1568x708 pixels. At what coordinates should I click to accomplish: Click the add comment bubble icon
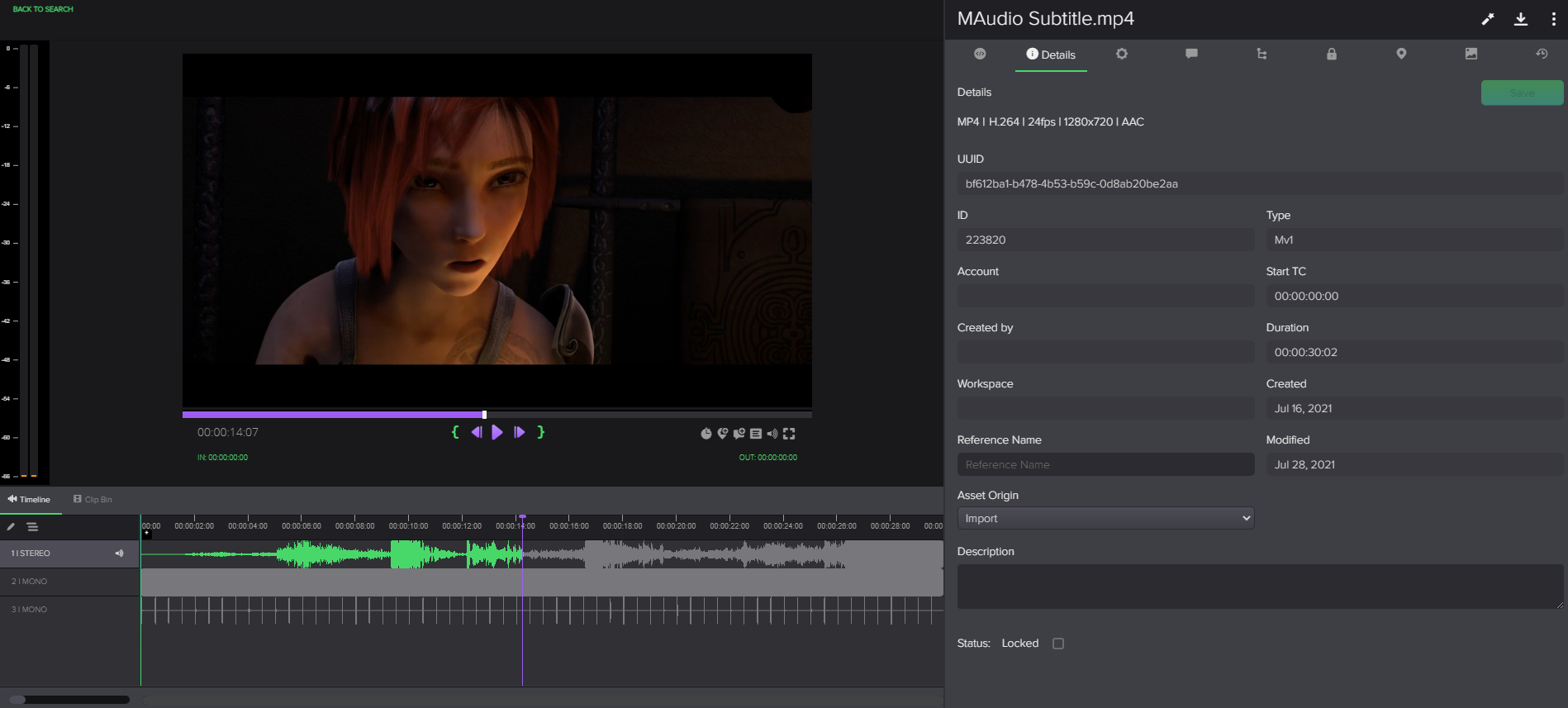point(739,434)
